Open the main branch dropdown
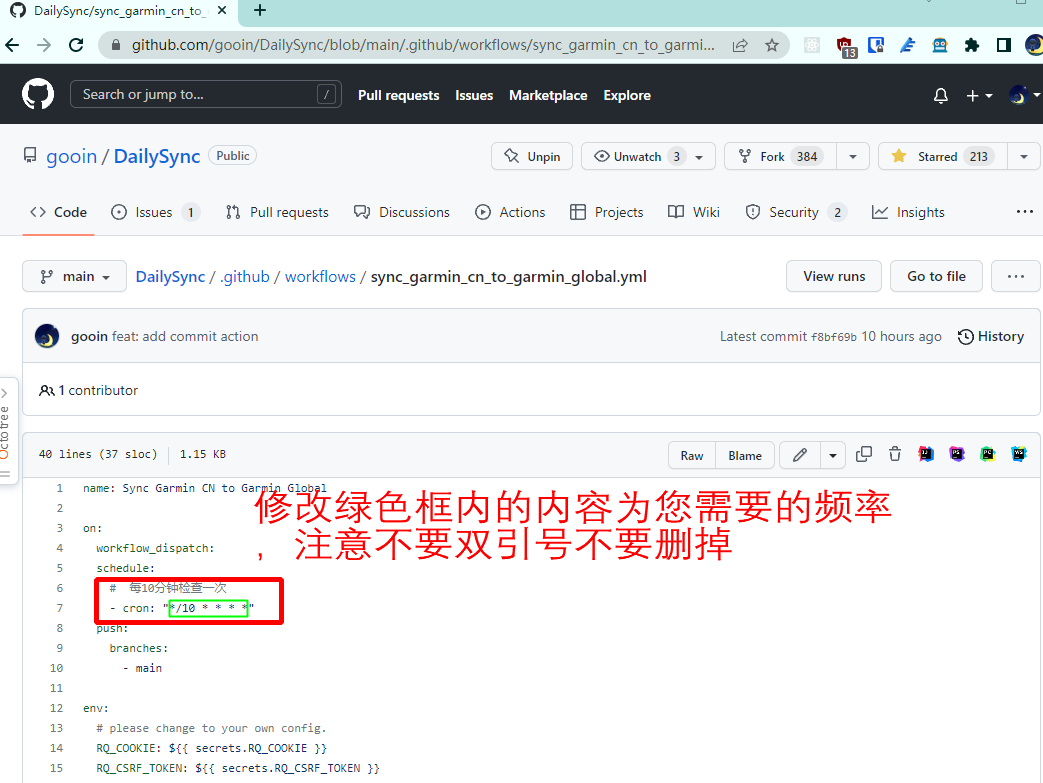The image size is (1043, 783). tap(74, 276)
